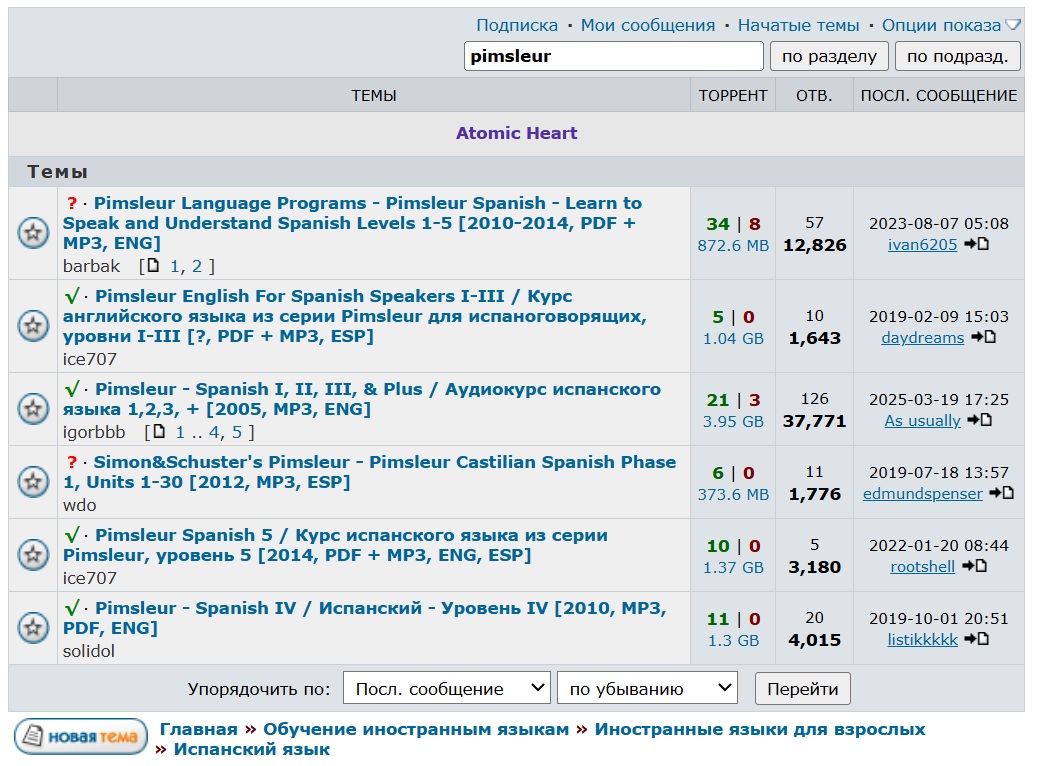Click author name barbak
The image size is (1037, 766).
point(91,266)
